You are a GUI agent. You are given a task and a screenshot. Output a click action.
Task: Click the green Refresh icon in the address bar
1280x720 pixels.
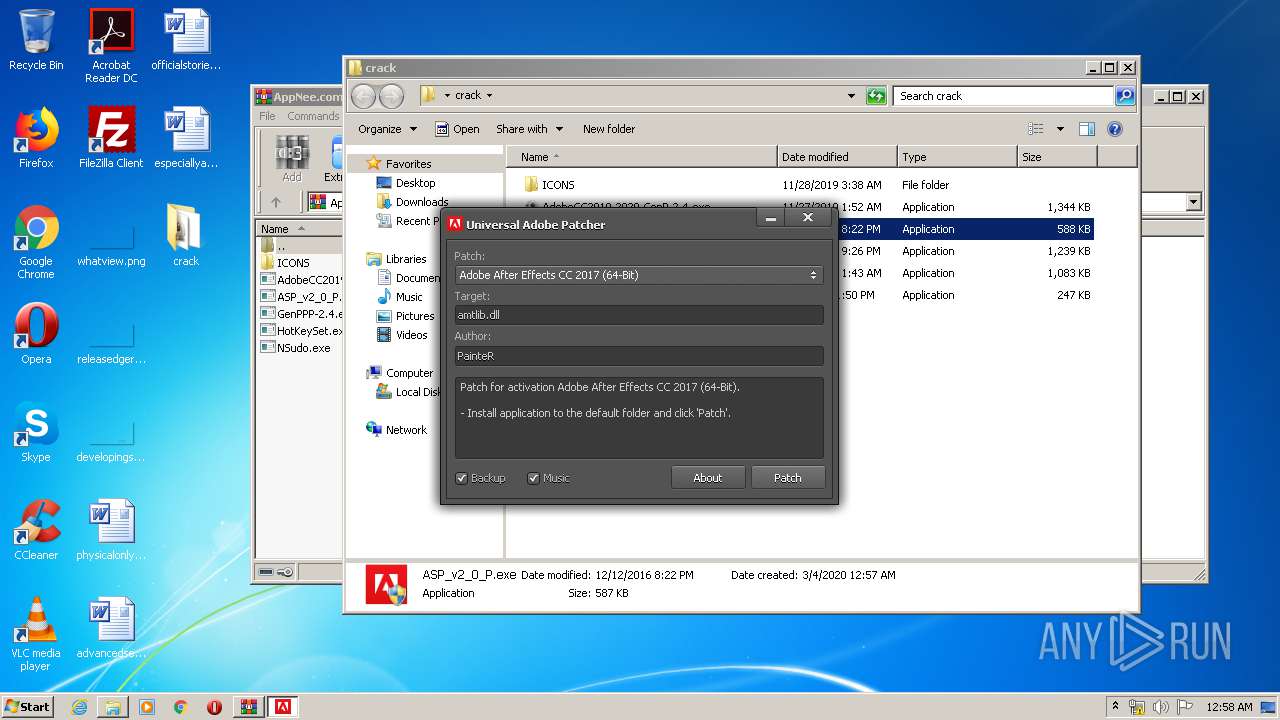876,96
